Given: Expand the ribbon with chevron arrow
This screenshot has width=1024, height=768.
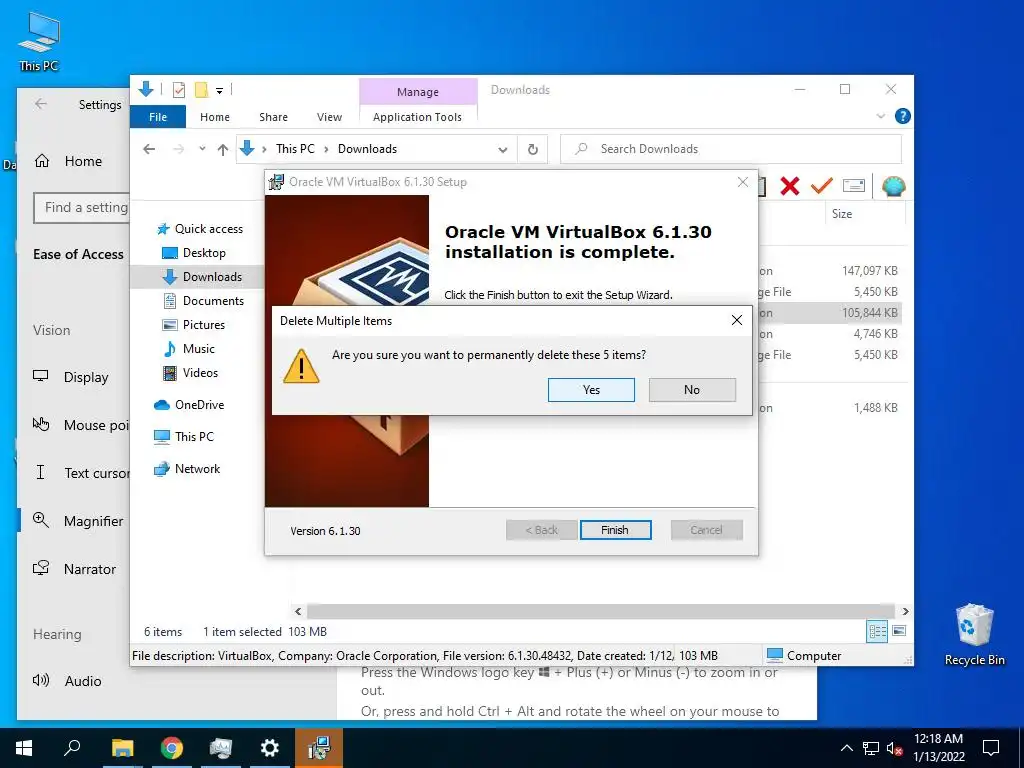Looking at the screenshot, I should point(880,116).
